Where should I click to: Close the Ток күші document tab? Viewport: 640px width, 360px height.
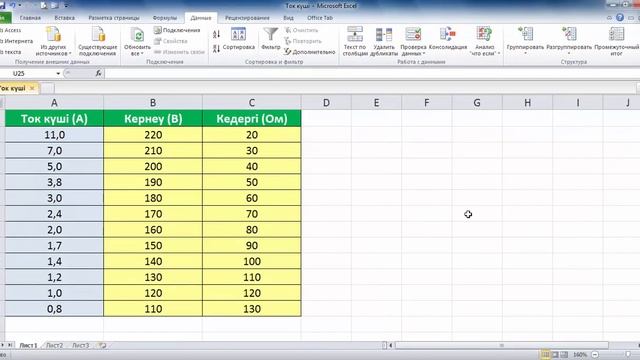(32, 88)
